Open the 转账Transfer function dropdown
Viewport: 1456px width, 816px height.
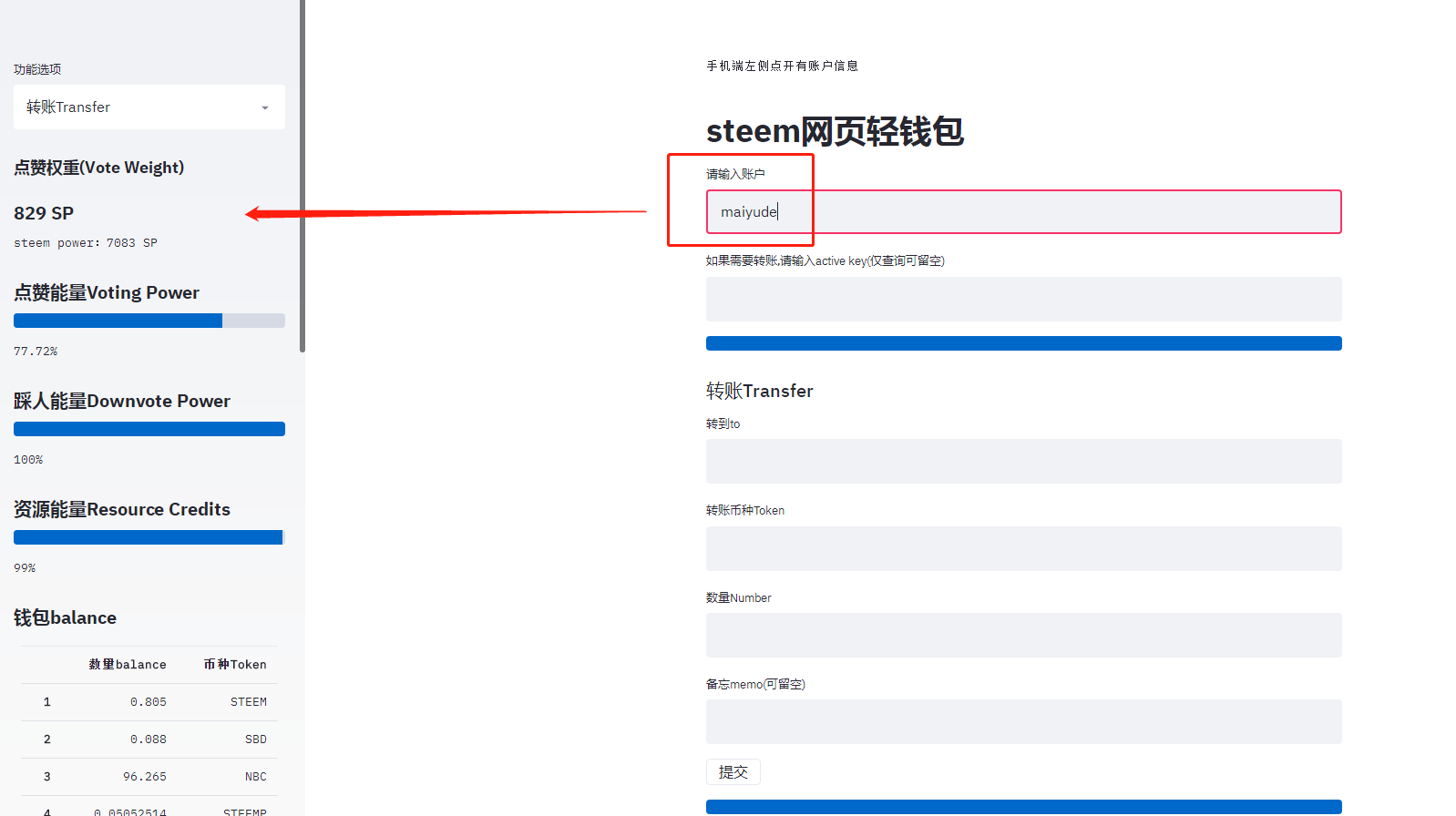[x=149, y=107]
